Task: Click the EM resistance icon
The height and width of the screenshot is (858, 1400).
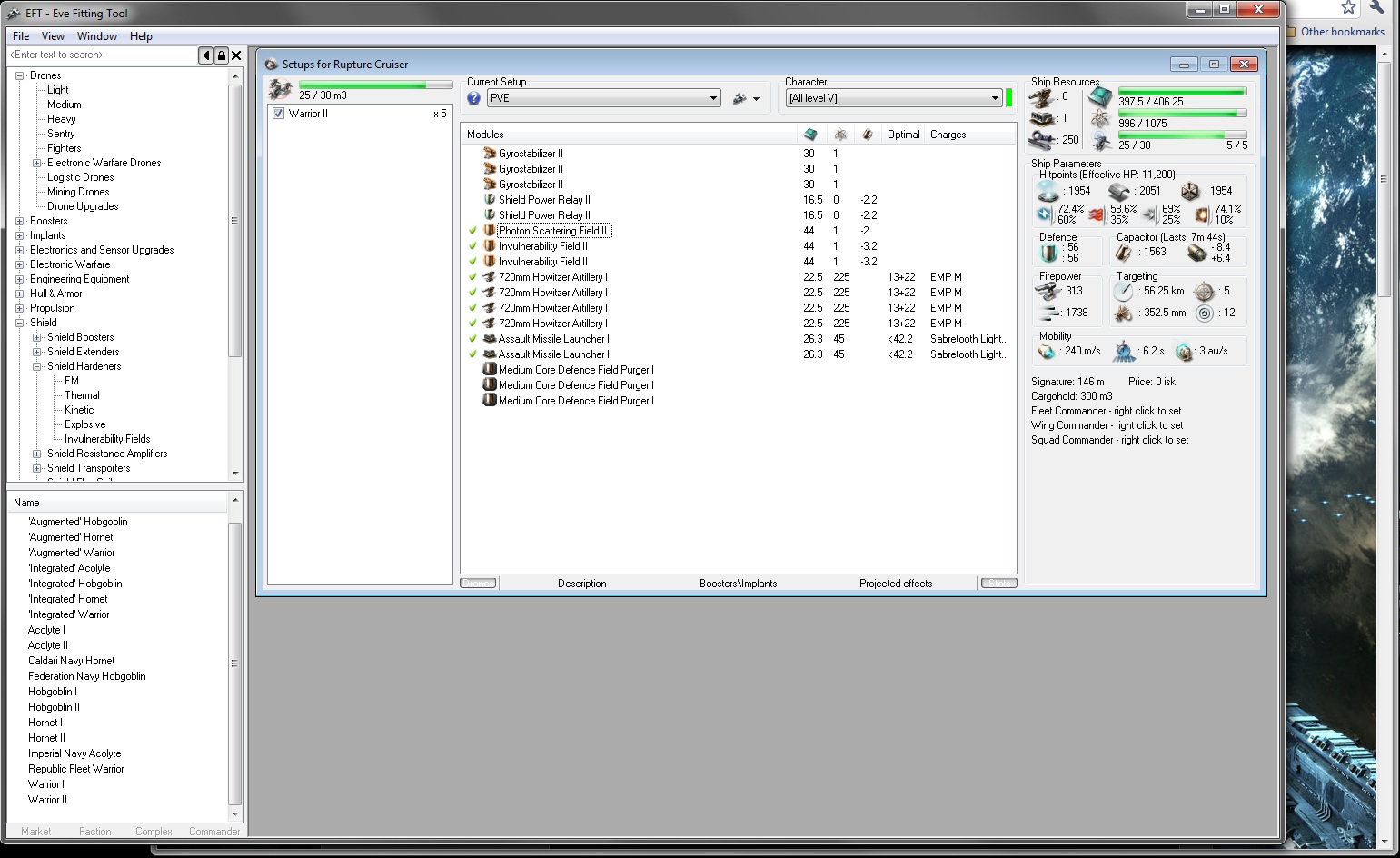Action: (1045, 214)
